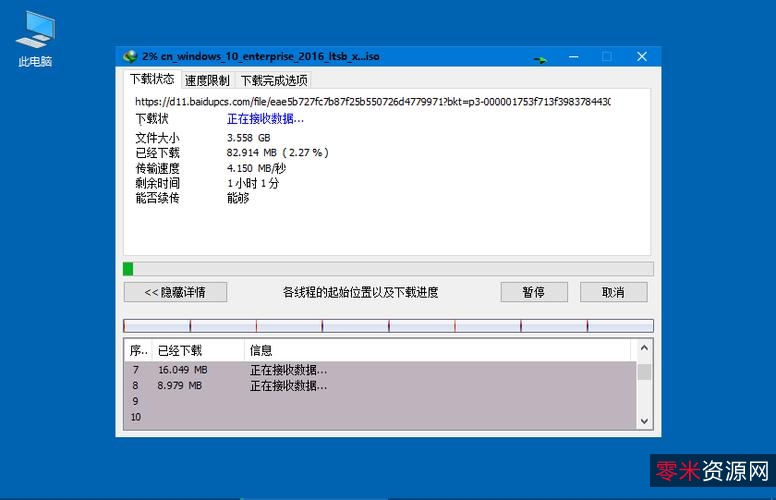
Task: Click the thread list scrollbar thumb
Action: (x=644, y=372)
